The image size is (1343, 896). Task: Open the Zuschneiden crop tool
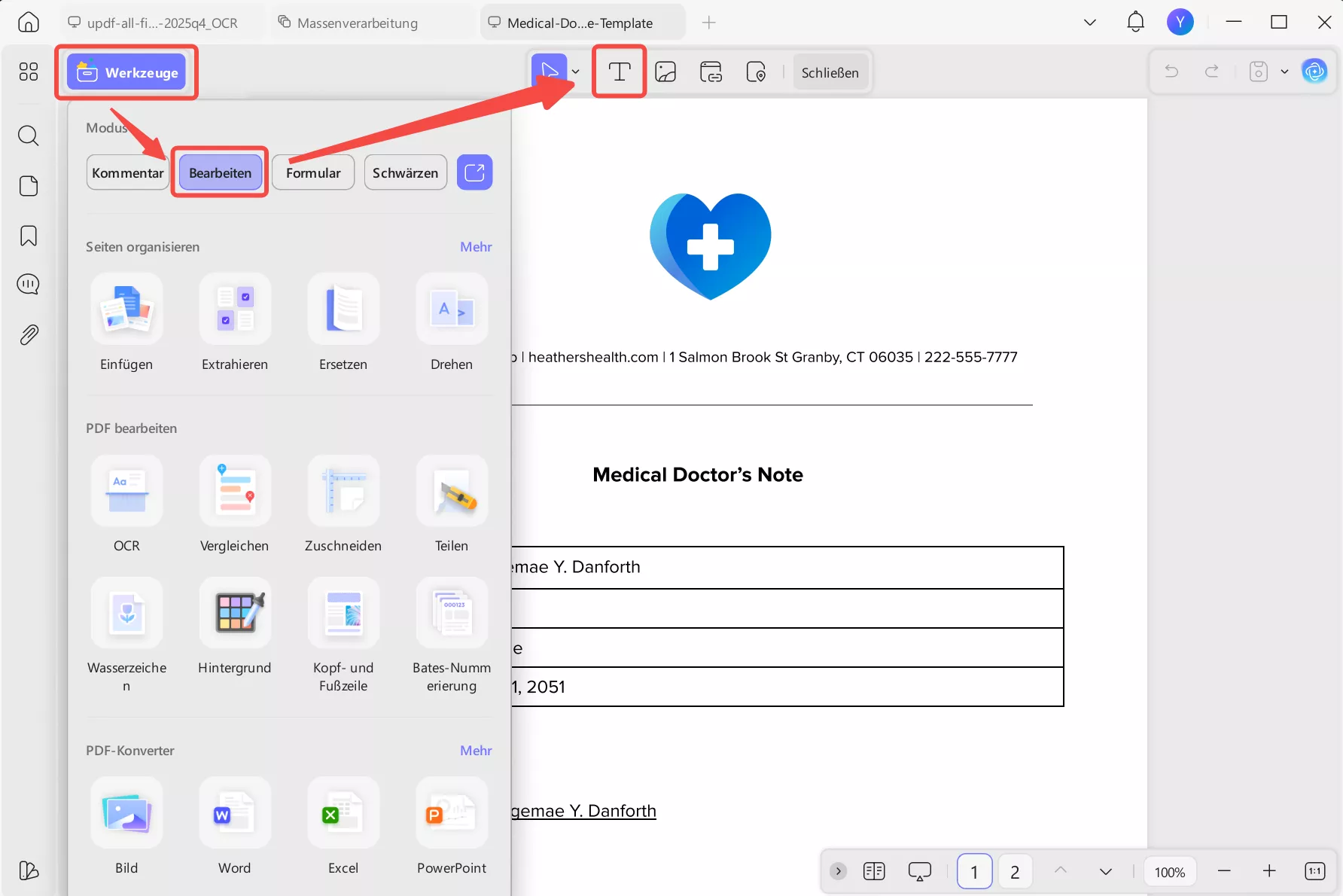tap(343, 504)
